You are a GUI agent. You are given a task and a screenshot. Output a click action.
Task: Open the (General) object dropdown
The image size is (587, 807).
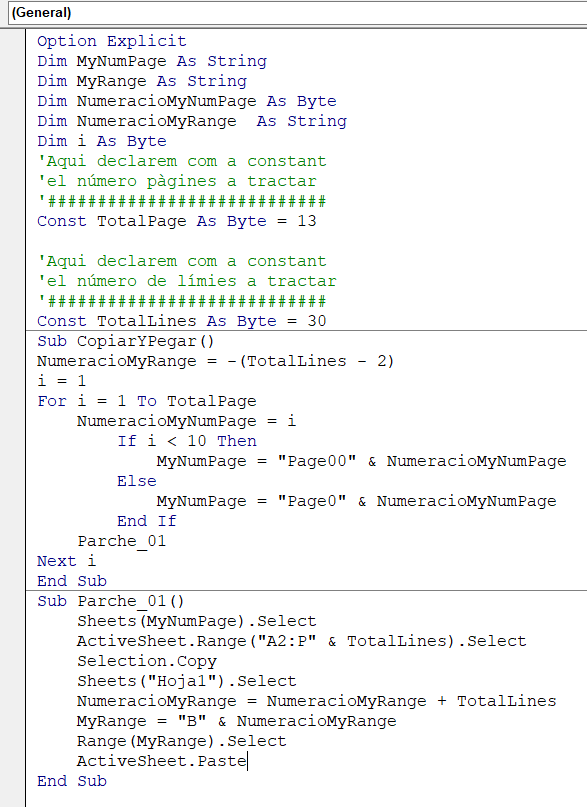[297, 12]
